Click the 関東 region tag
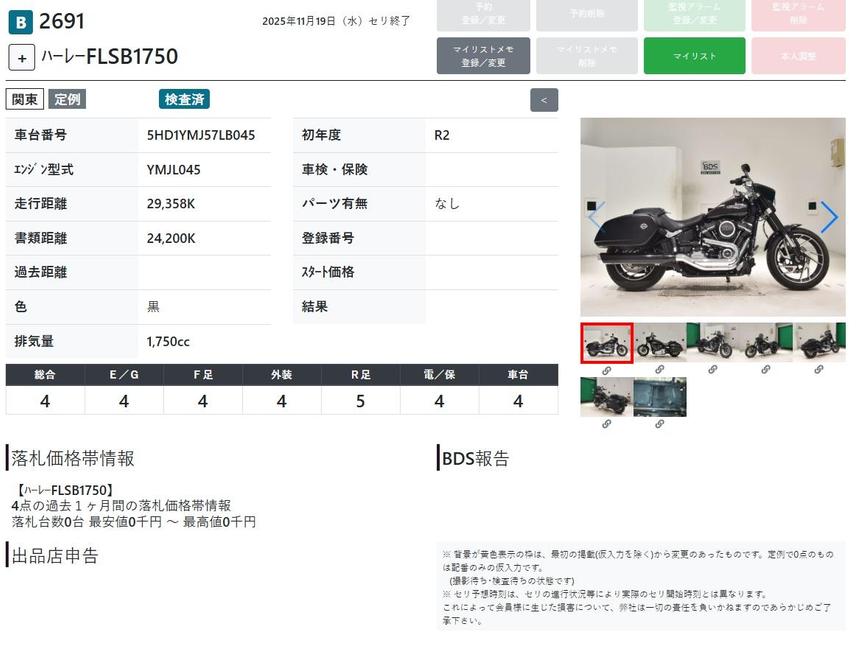This screenshot has height=665, width=860. tap(25, 99)
